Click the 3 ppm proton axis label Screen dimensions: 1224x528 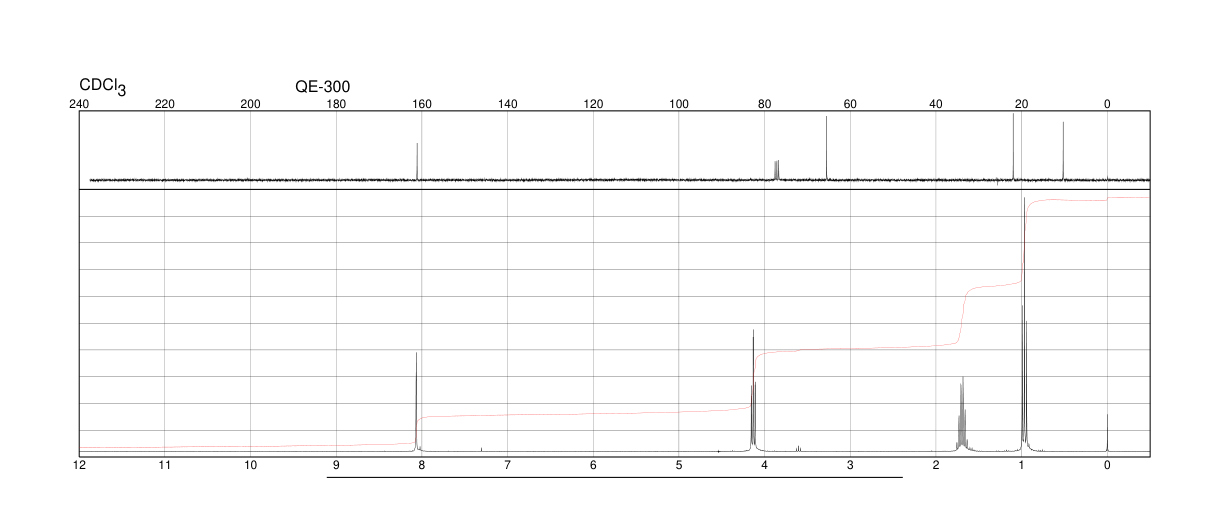[x=850, y=466]
